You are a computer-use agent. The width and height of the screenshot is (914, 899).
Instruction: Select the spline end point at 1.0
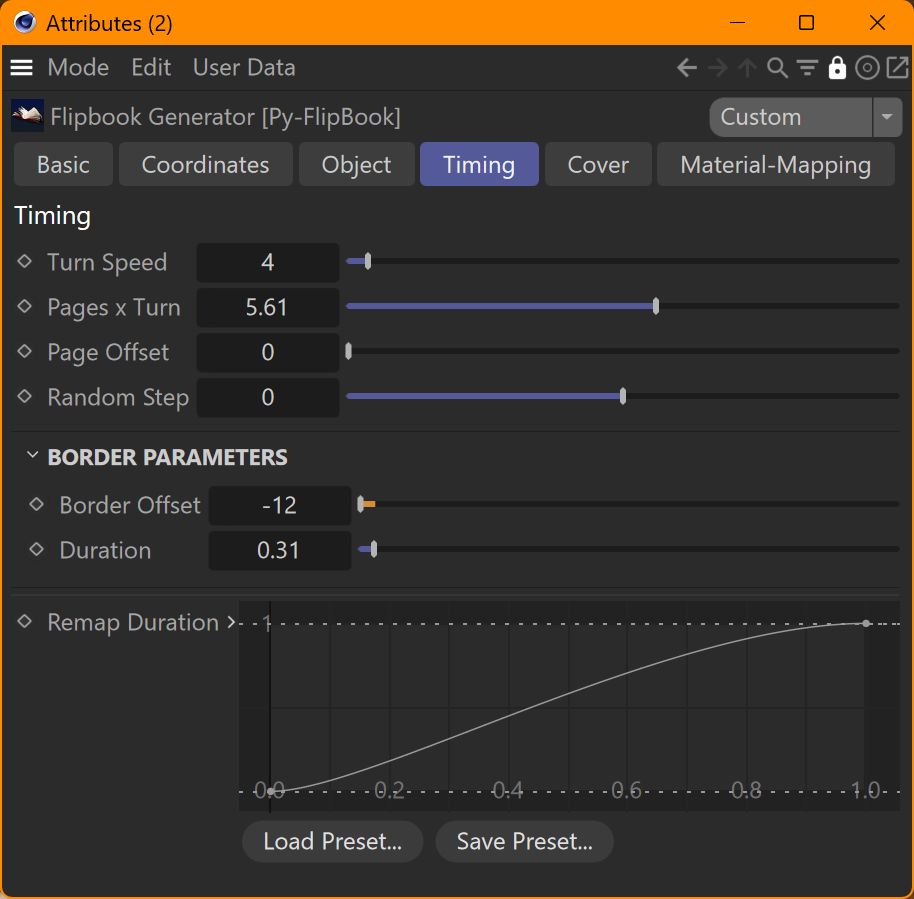click(x=866, y=623)
